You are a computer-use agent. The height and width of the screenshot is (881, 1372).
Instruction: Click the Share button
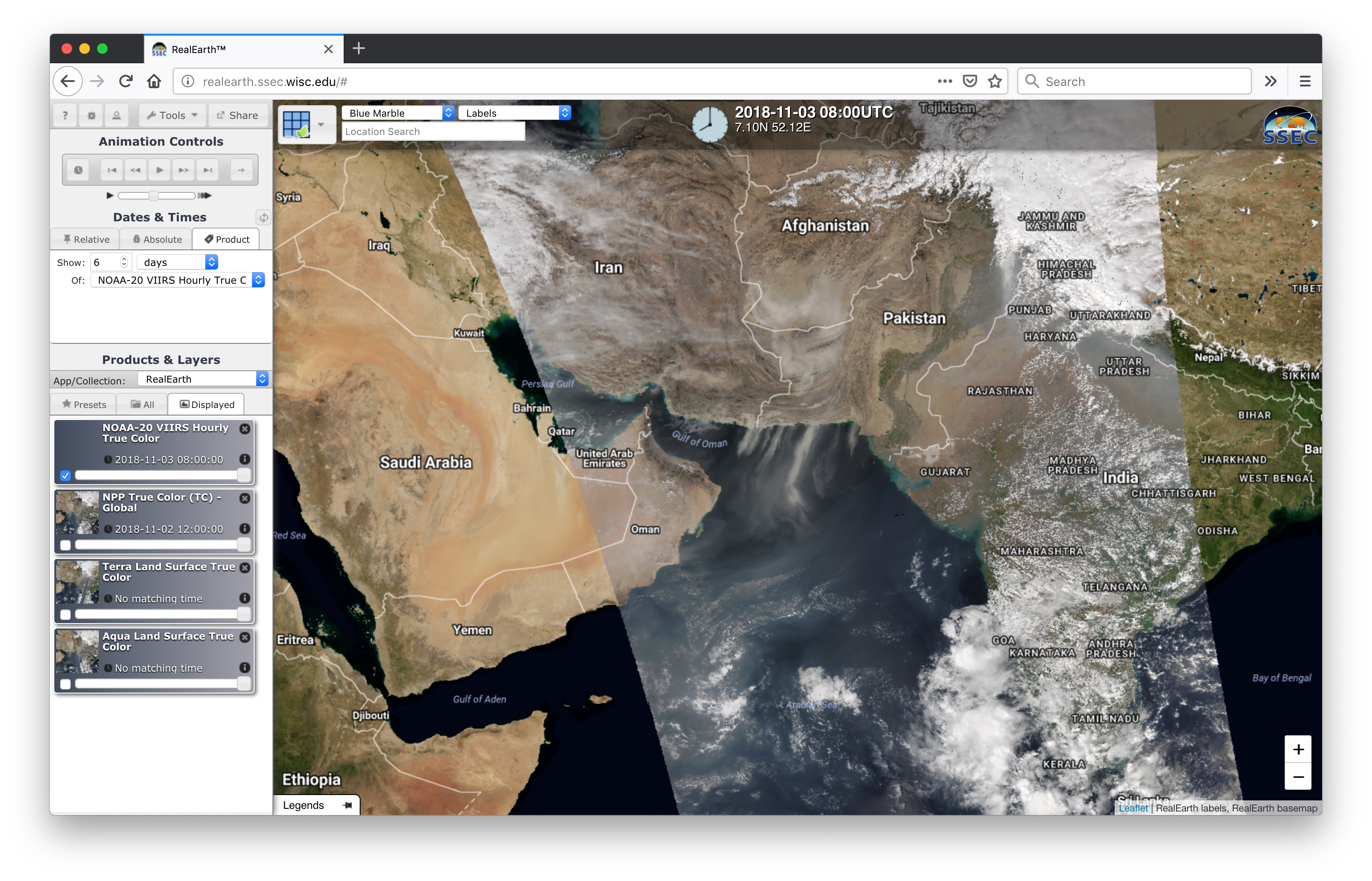pyautogui.click(x=237, y=115)
